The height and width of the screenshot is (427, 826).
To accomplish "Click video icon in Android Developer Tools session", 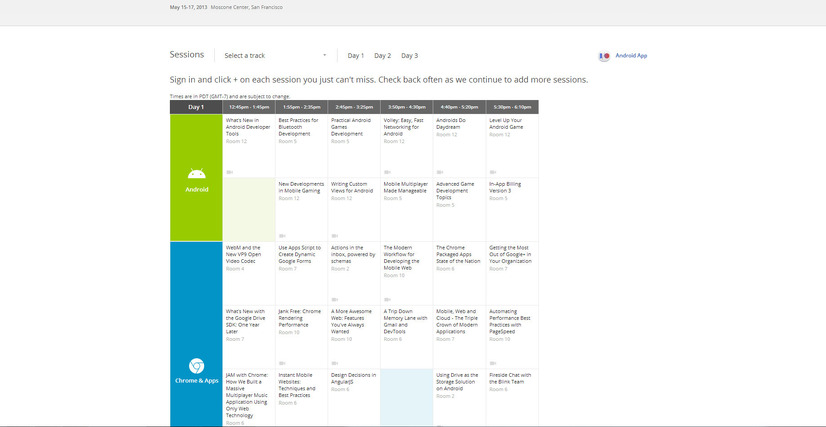I will point(230,172).
